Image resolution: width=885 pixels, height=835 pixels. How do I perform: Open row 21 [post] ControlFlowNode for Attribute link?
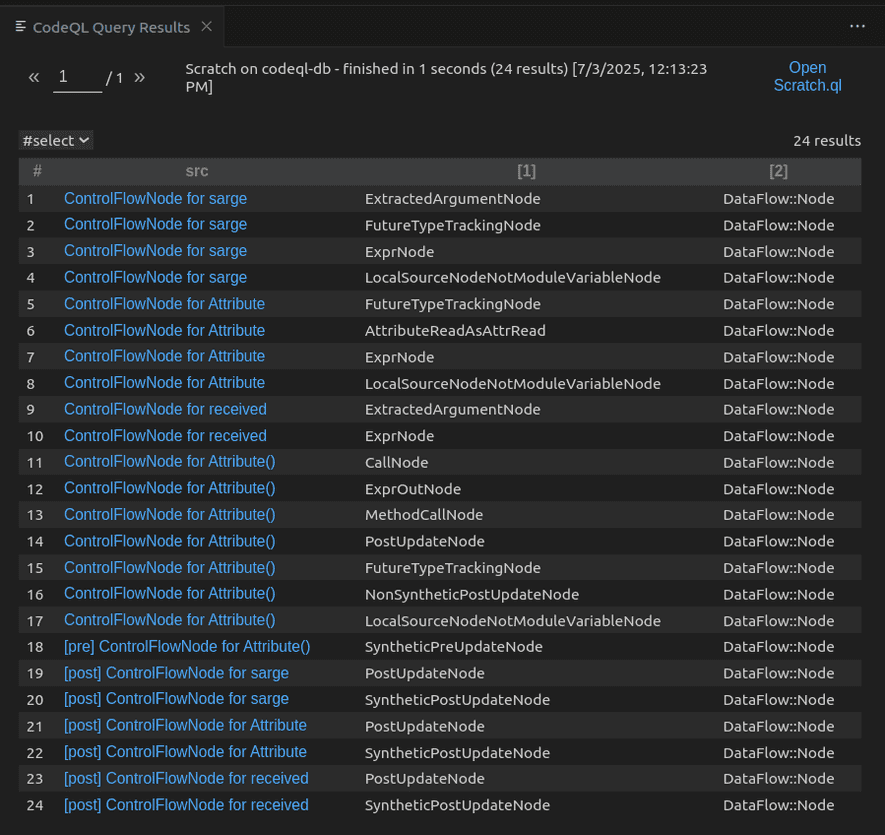[185, 726]
